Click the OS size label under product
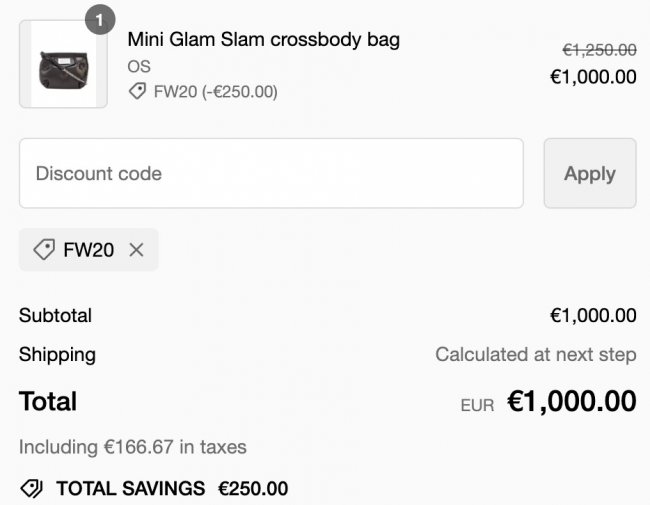650x505 pixels. point(139,67)
